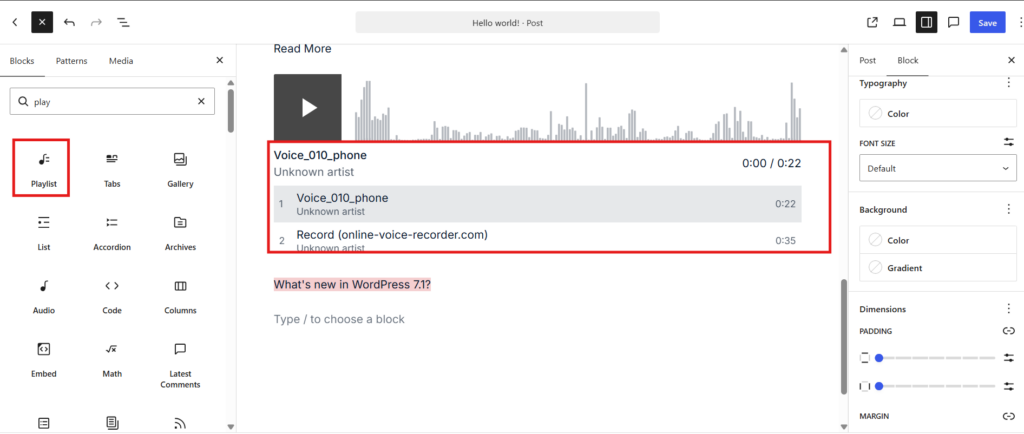Toggle custom font size control
Image resolution: width=1024 pixels, height=434 pixels.
[x=1009, y=142]
